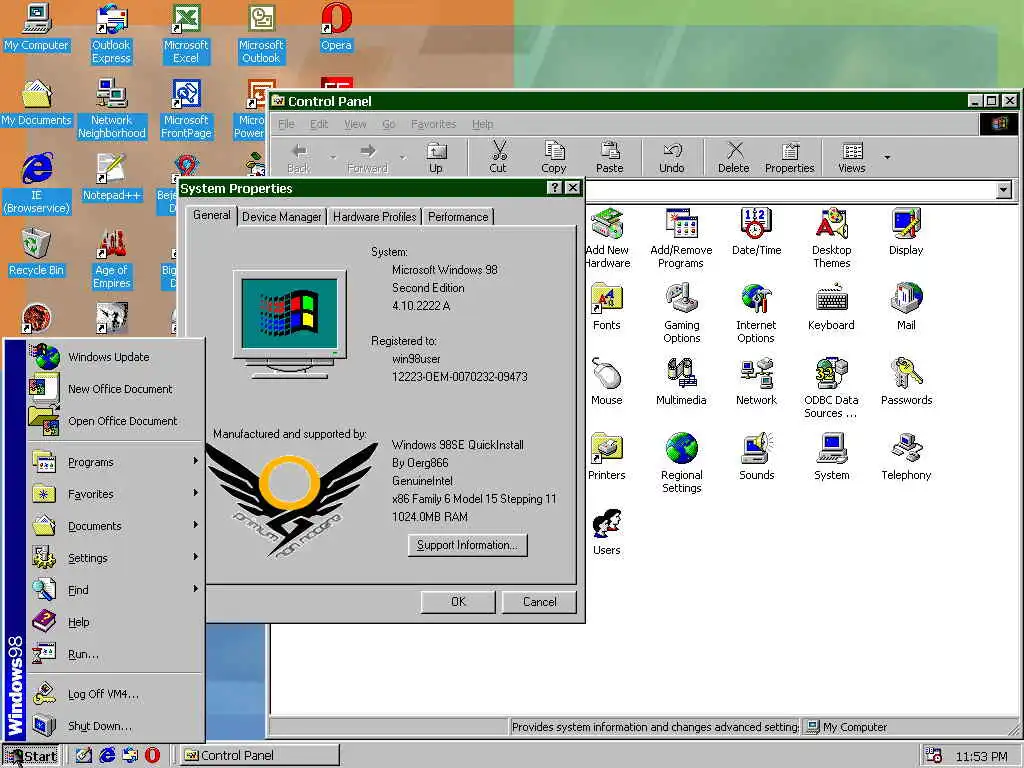Select the System icon in Control Panel
Image resolution: width=1024 pixels, height=768 pixels.
pyautogui.click(x=831, y=457)
